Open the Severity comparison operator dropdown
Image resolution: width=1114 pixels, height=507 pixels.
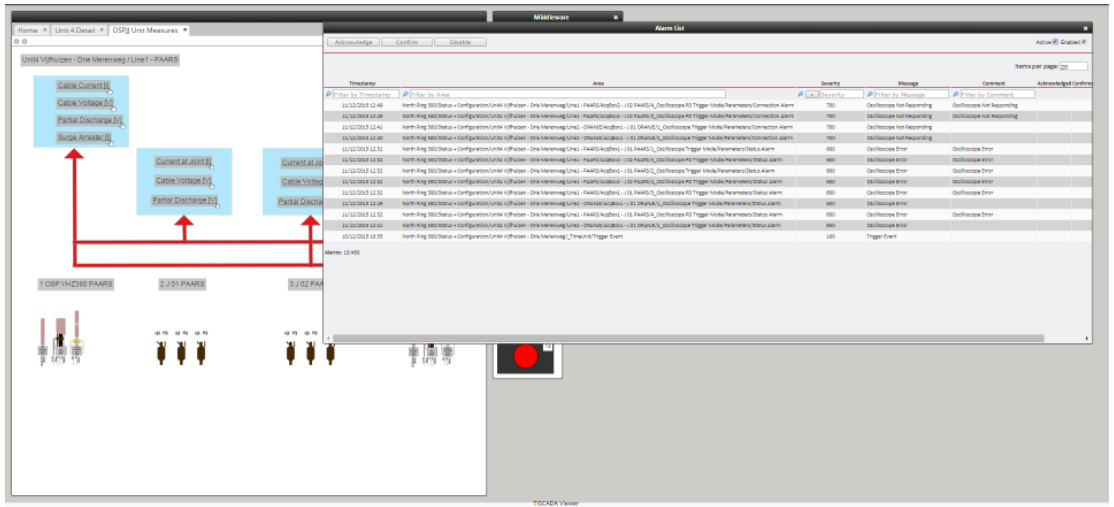pos(812,94)
